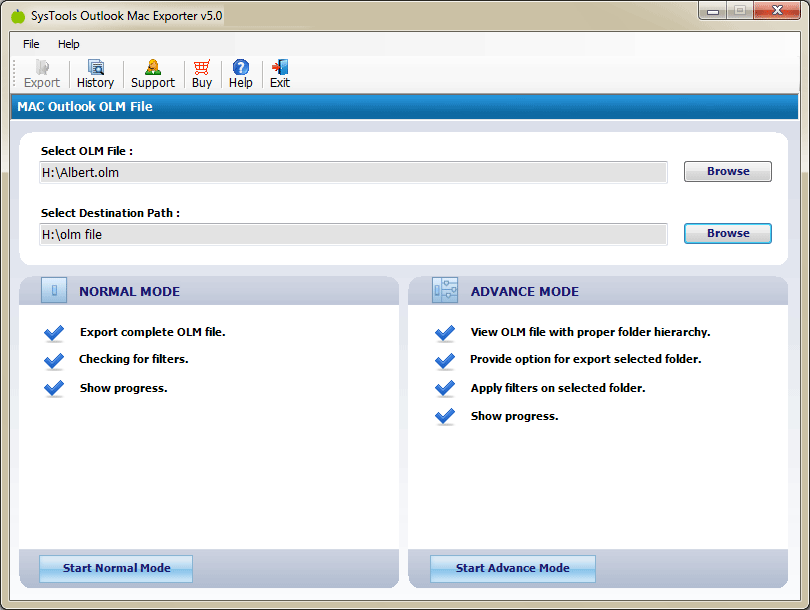Click 'Export complete OLM file.' text
Viewport: 810px width, 610px height.
[x=152, y=332]
